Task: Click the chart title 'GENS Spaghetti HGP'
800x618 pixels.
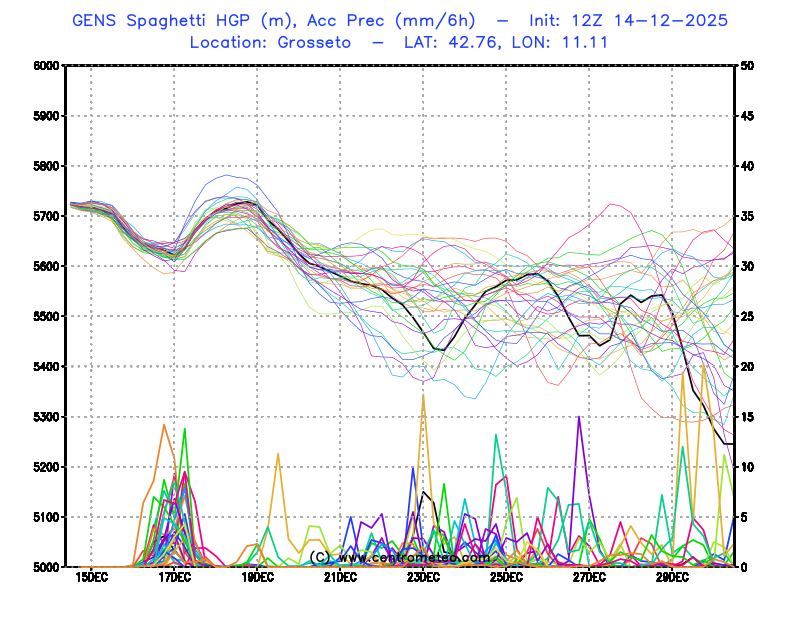Action: (170, 20)
